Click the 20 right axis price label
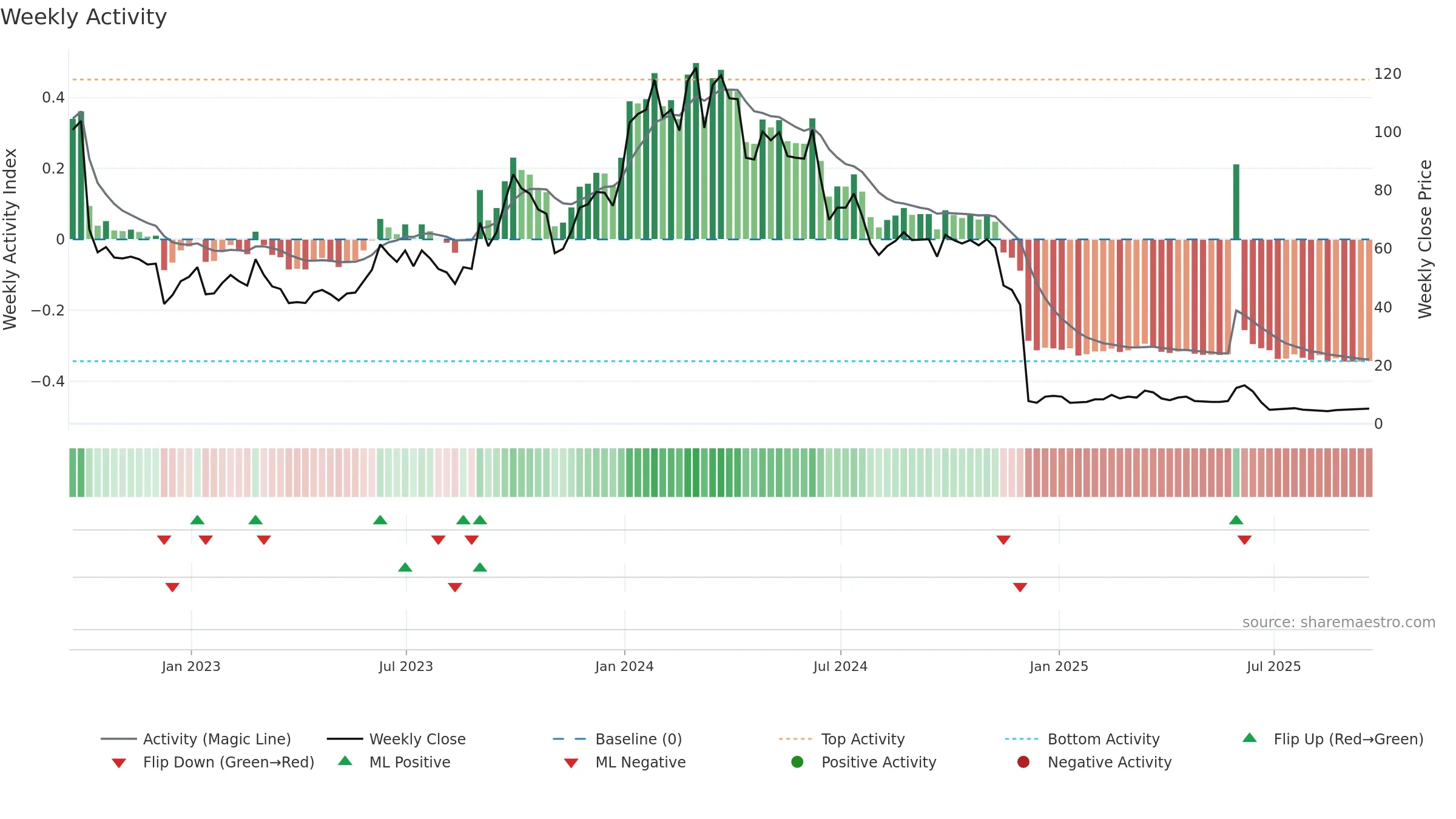This screenshot has height=819, width=1456. (1383, 365)
